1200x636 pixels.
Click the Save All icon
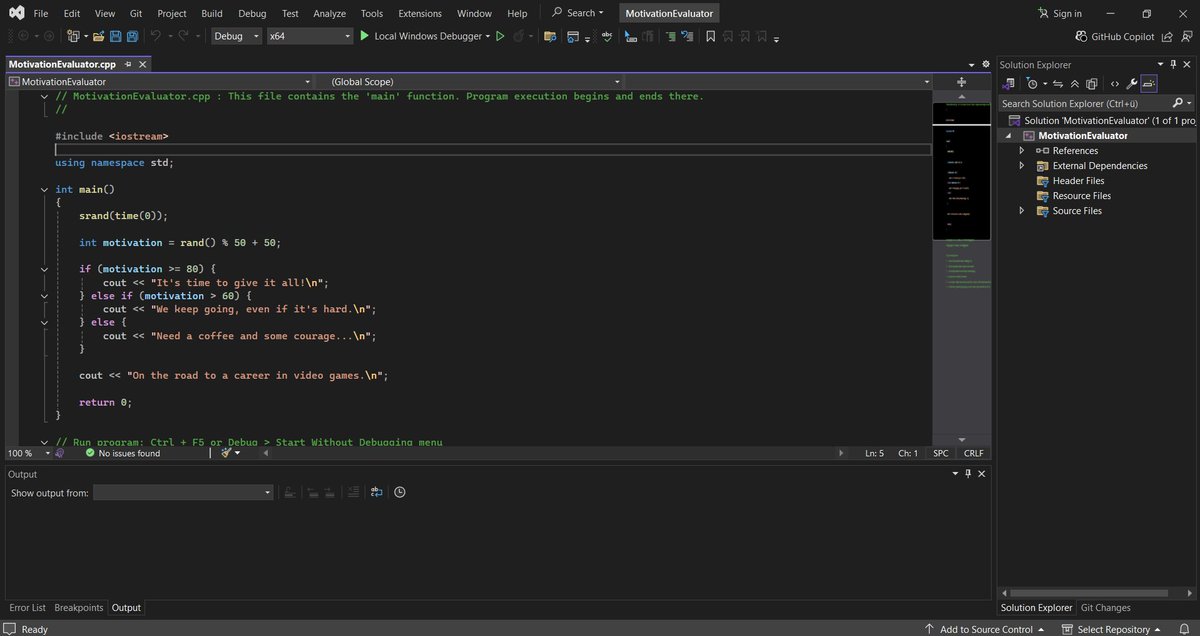(x=132, y=36)
